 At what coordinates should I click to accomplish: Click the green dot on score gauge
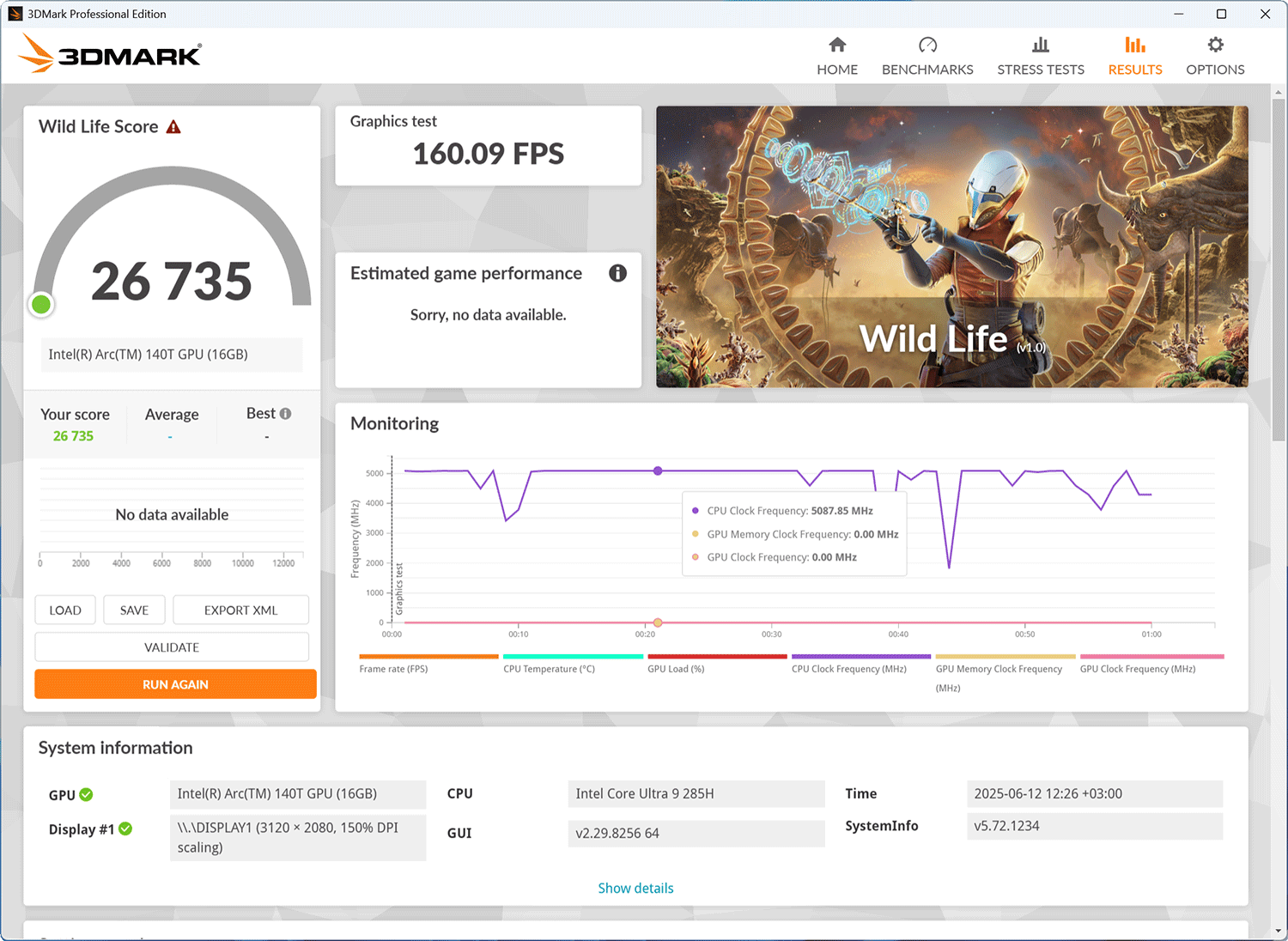tap(41, 304)
